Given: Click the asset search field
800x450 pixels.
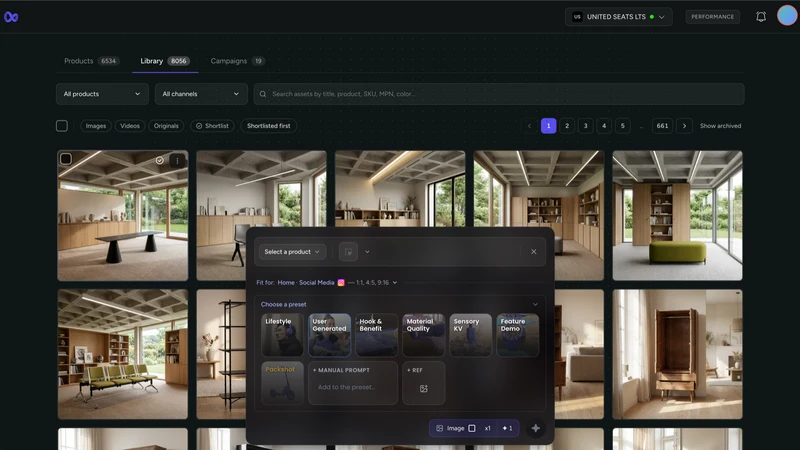Looking at the screenshot, I should click(499, 94).
